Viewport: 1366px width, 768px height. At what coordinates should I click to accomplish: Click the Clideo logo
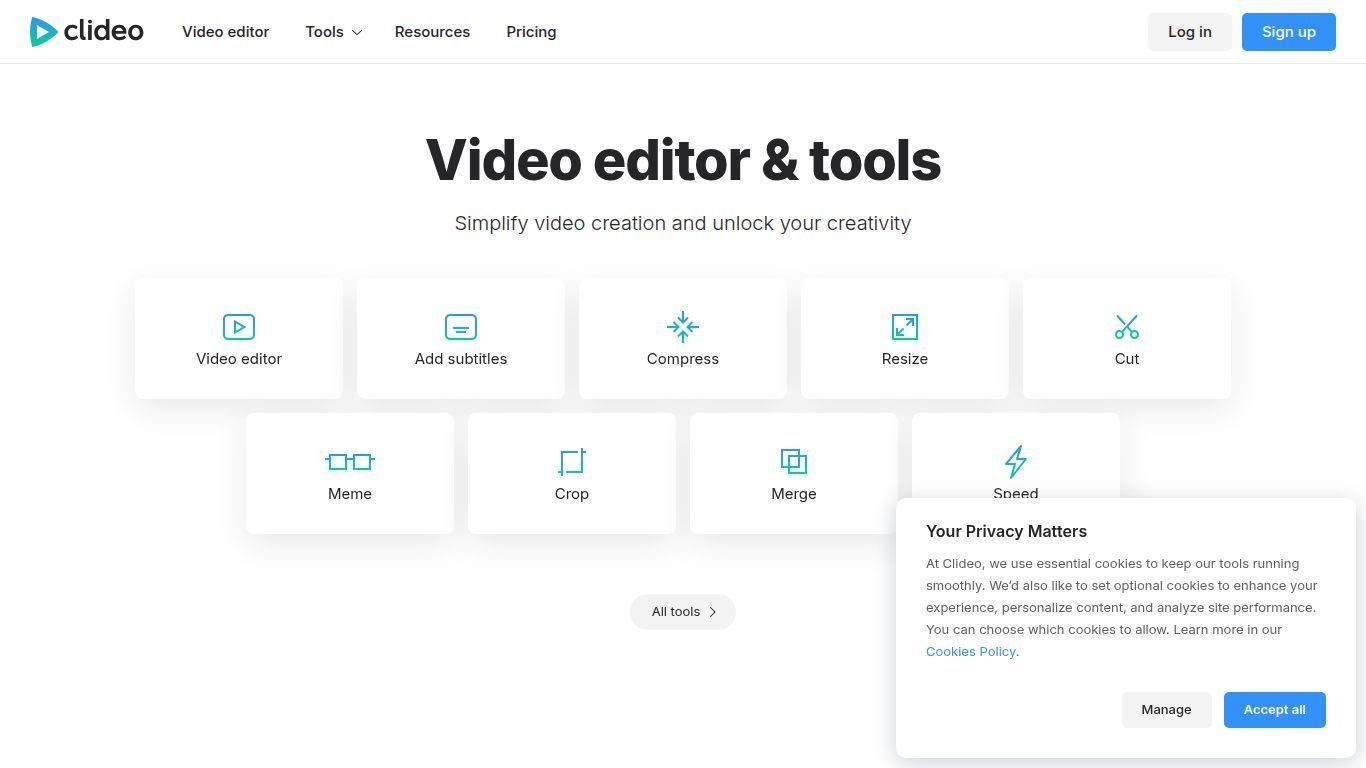coord(87,32)
